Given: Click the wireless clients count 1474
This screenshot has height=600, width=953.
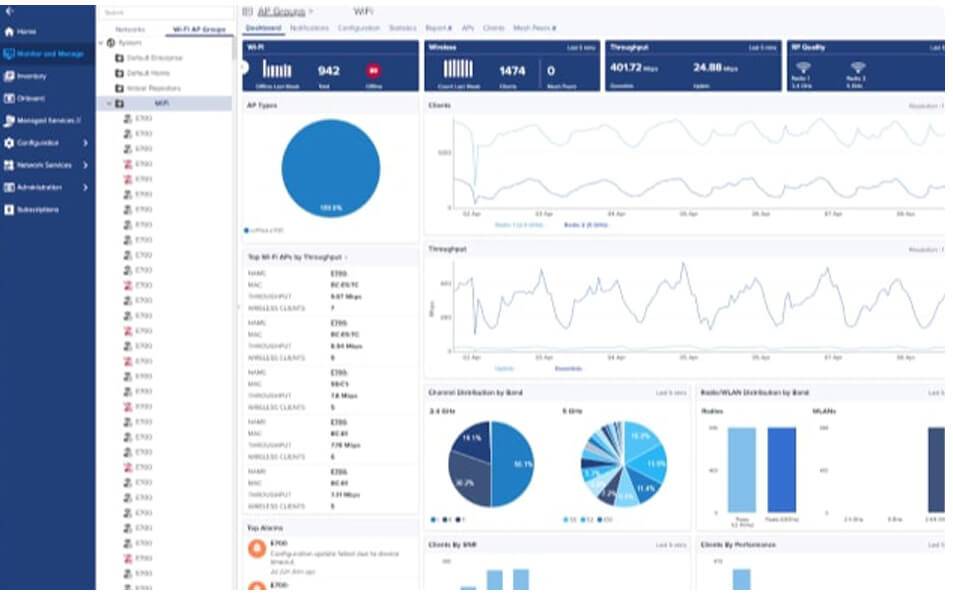Looking at the screenshot, I should click(x=512, y=71).
